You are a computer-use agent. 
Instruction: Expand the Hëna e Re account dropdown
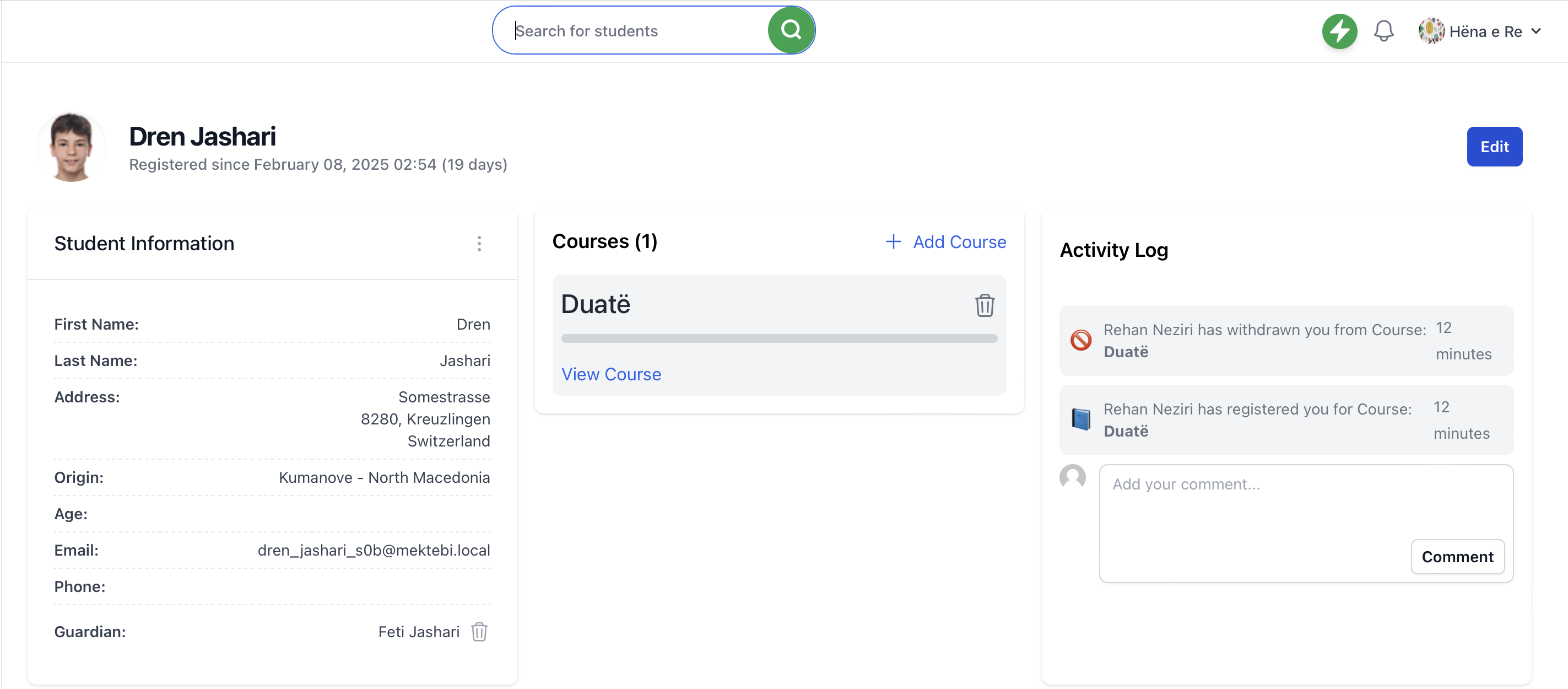[1537, 31]
